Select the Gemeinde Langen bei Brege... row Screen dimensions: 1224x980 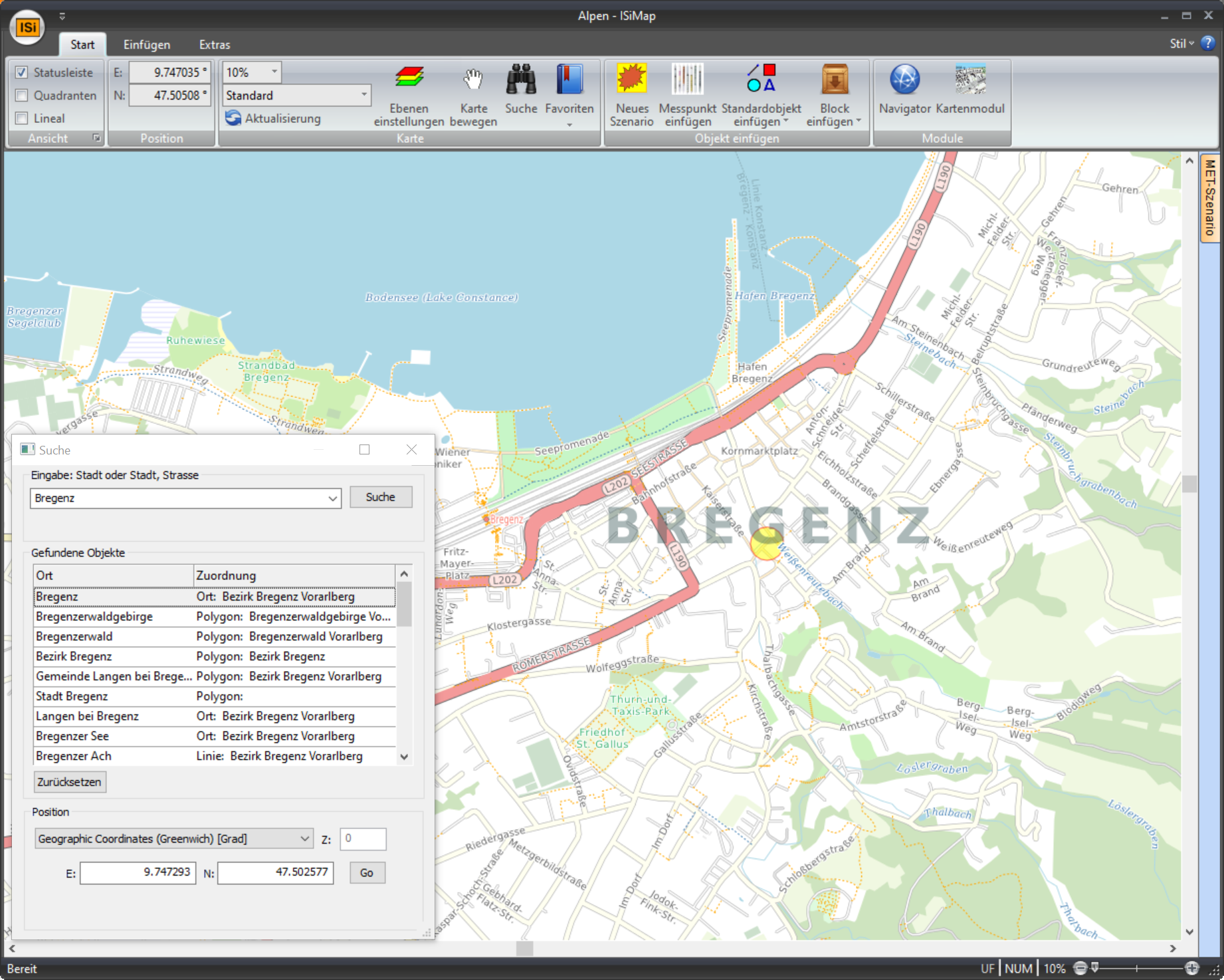point(215,676)
